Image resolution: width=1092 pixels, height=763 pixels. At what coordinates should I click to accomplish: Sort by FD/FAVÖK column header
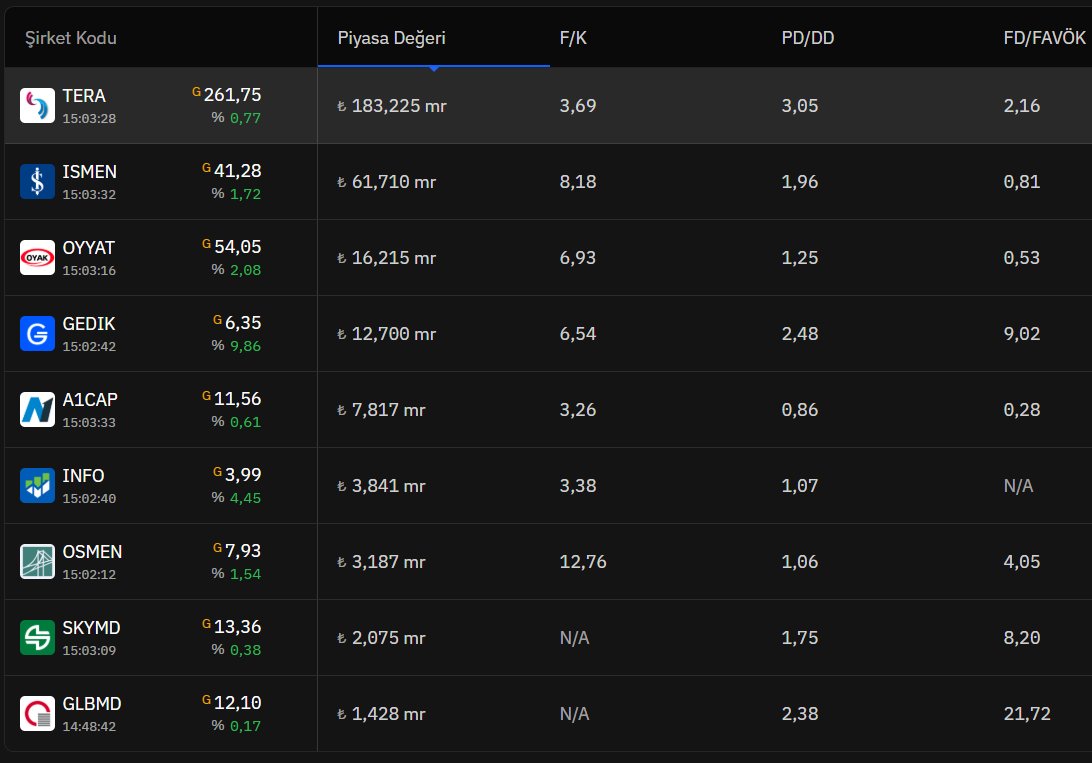coord(1044,38)
